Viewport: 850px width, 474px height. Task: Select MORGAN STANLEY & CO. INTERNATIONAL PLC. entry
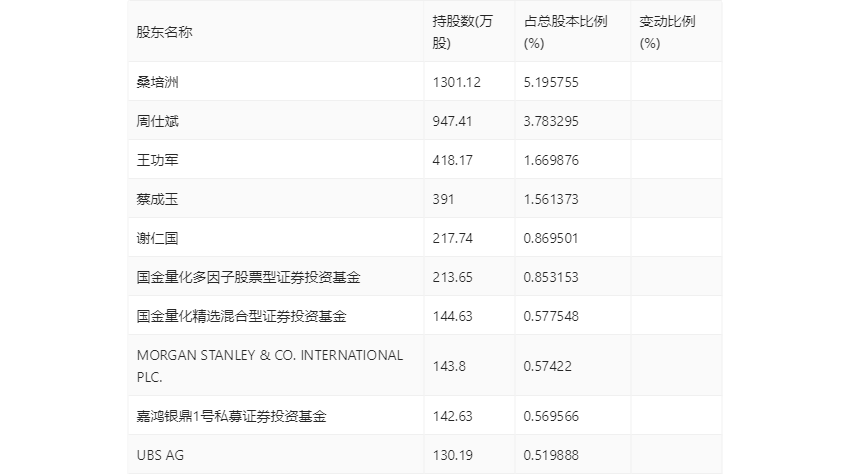270,365
